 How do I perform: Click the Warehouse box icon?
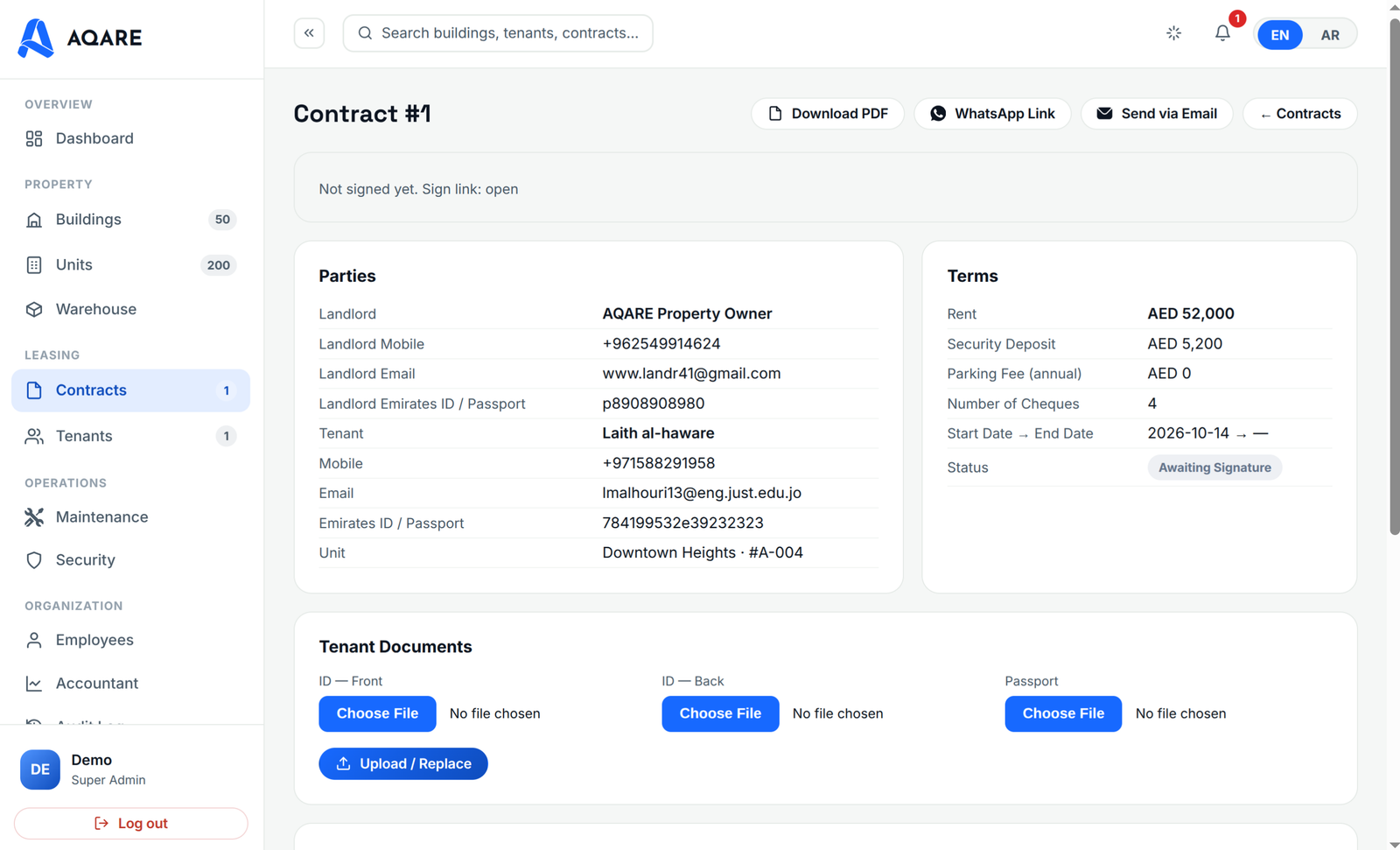click(x=34, y=310)
